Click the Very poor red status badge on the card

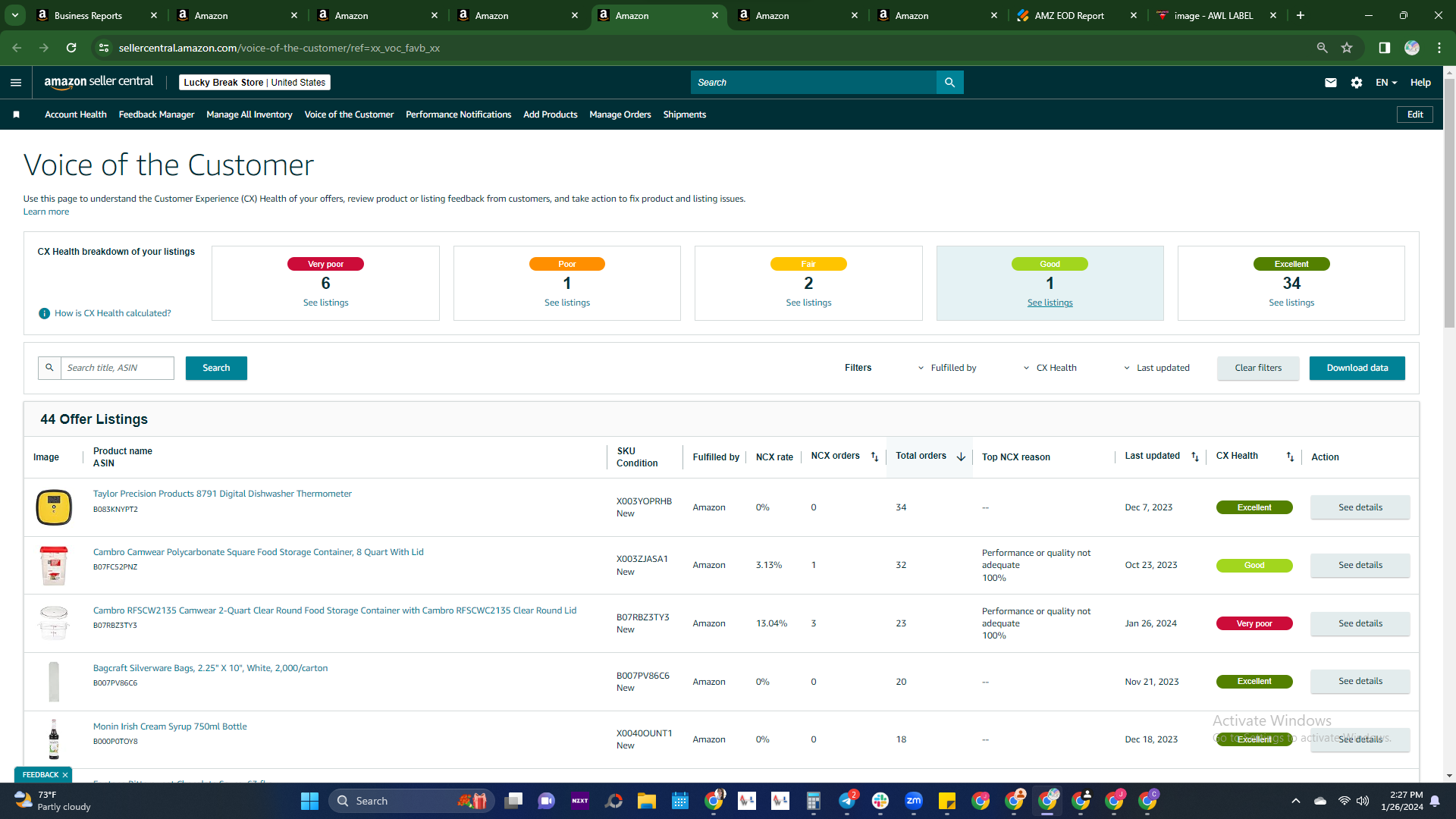pos(325,264)
